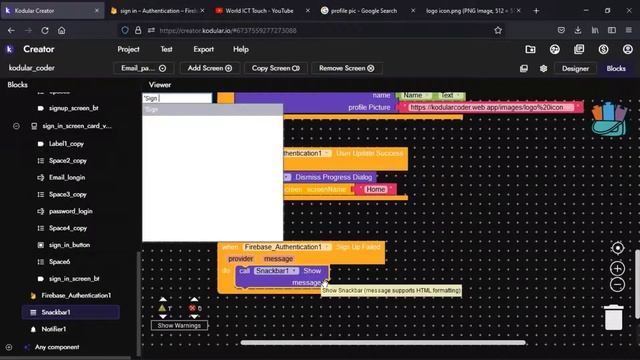Image resolution: width=640 pixels, height=360 pixels.
Task: Switch to the sign in Authentication Firebase tab
Action: (158, 11)
